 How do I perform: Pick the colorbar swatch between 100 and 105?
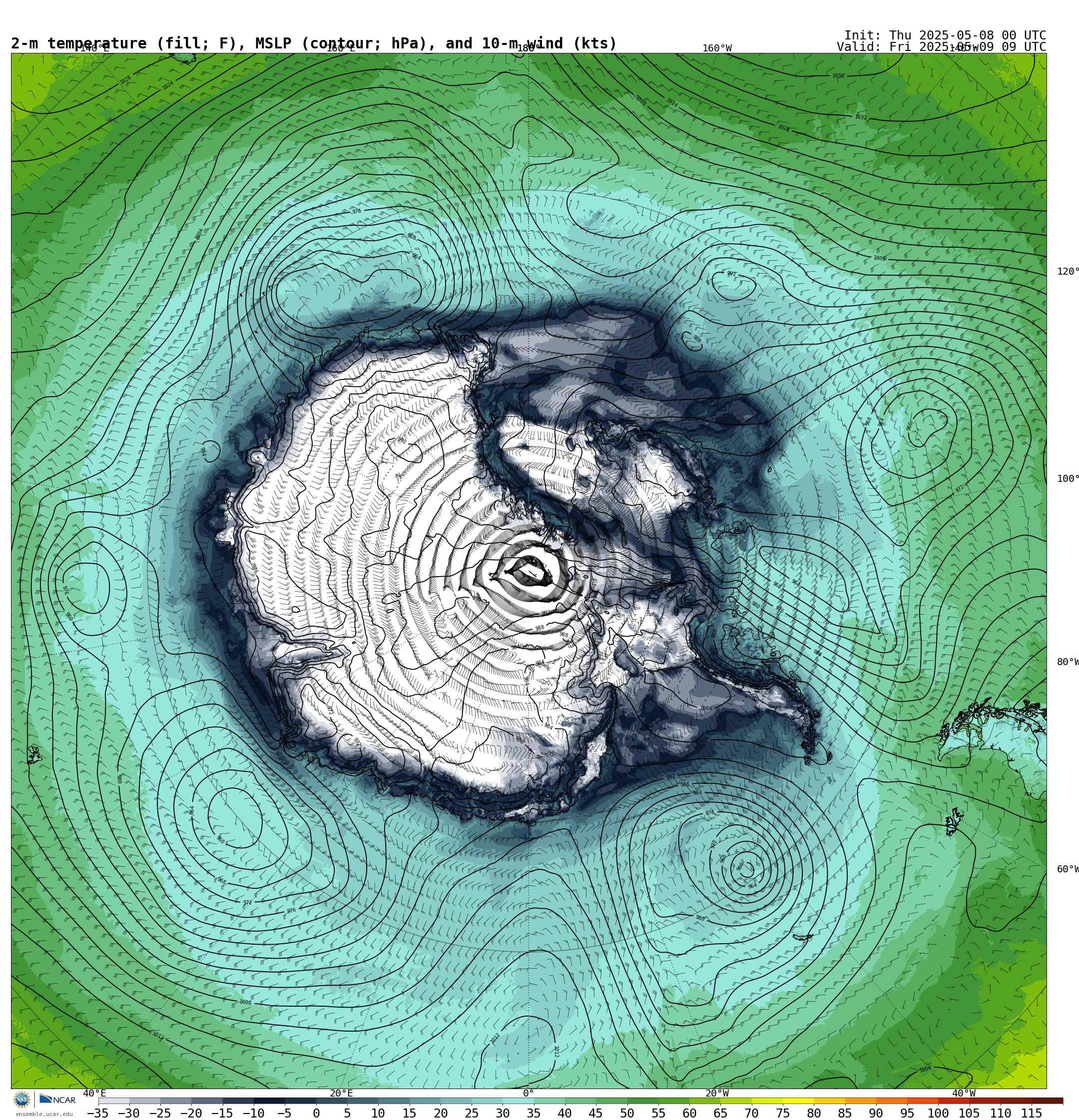click(953, 1101)
